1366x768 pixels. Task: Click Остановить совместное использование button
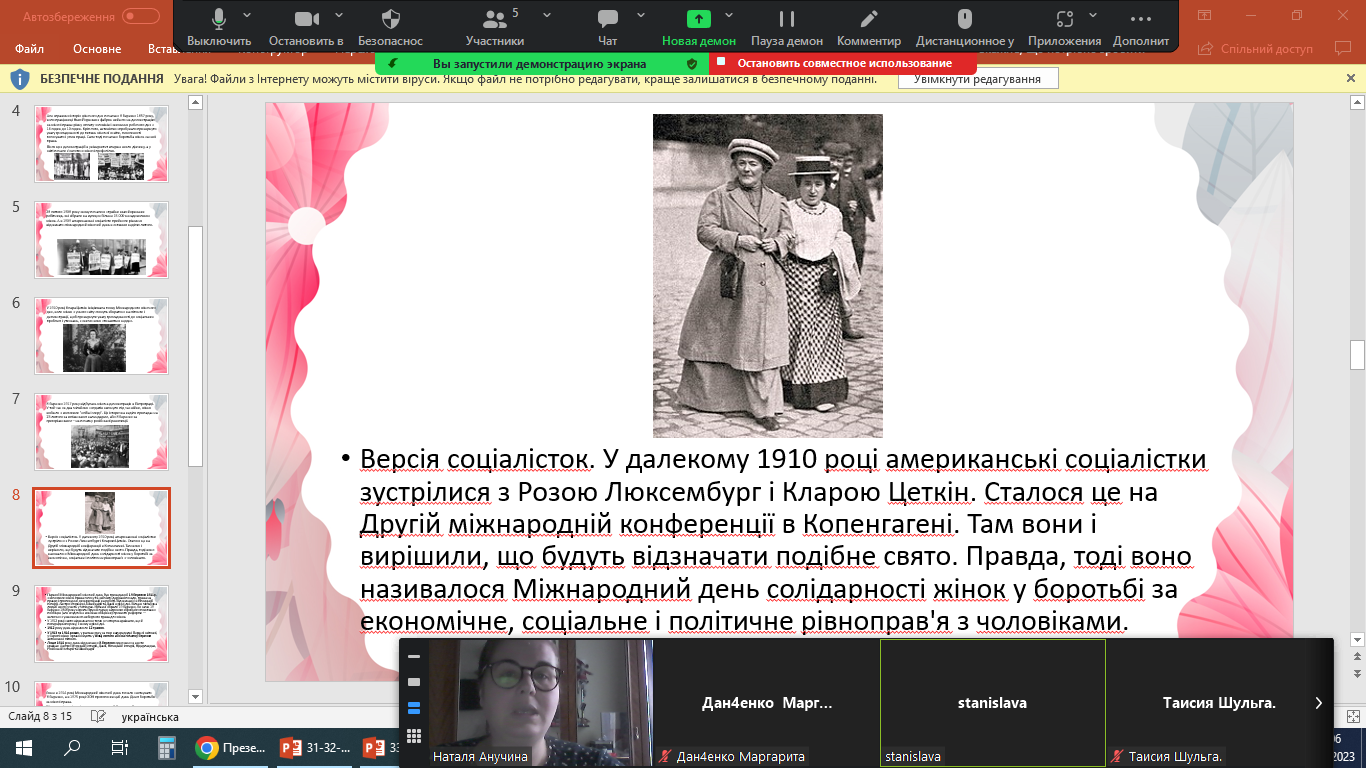tap(844, 63)
